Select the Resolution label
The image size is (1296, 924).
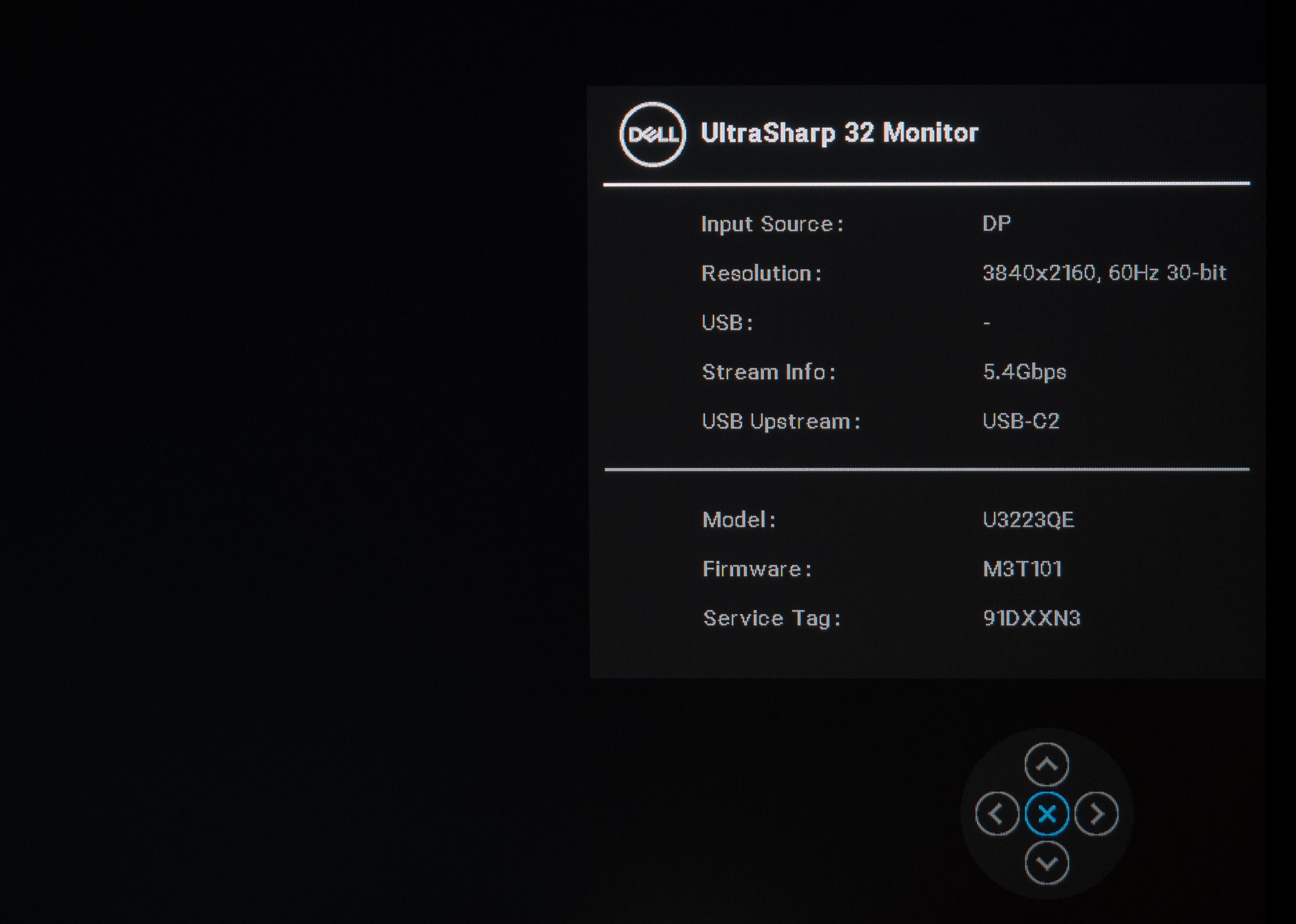(x=761, y=274)
